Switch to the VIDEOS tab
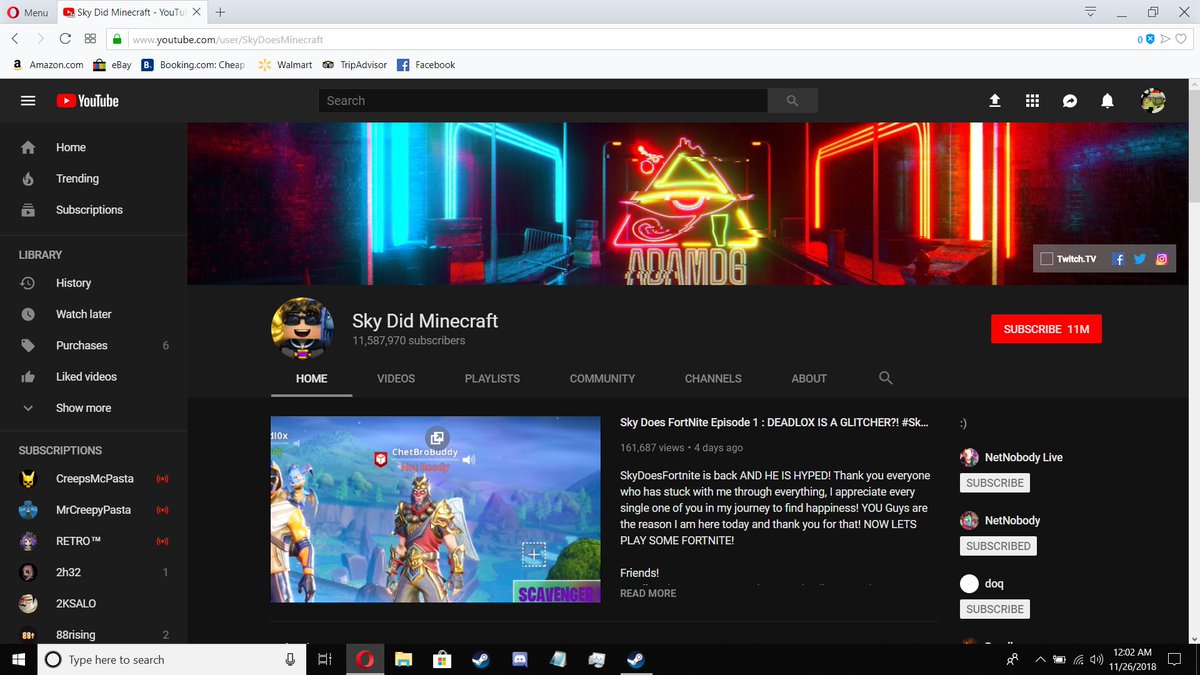This screenshot has width=1200, height=675. [396, 379]
